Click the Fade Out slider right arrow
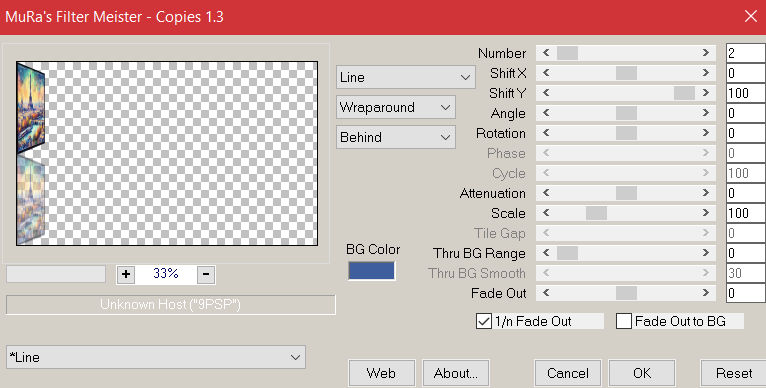This screenshot has width=766, height=388. pyautogui.click(x=705, y=293)
